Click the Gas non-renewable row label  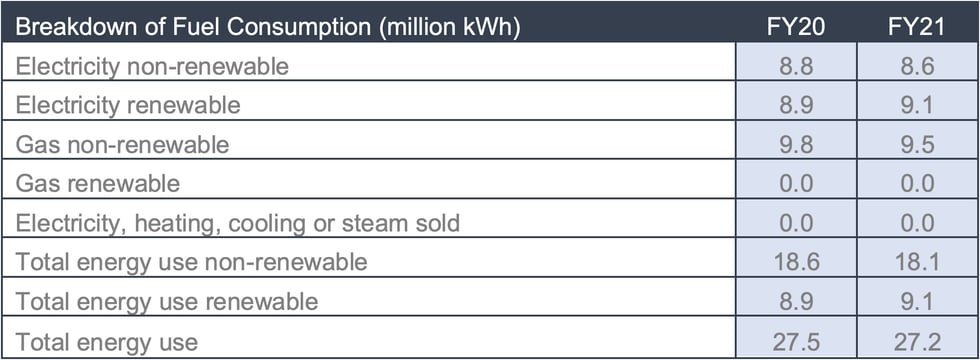click(x=122, y=145)
